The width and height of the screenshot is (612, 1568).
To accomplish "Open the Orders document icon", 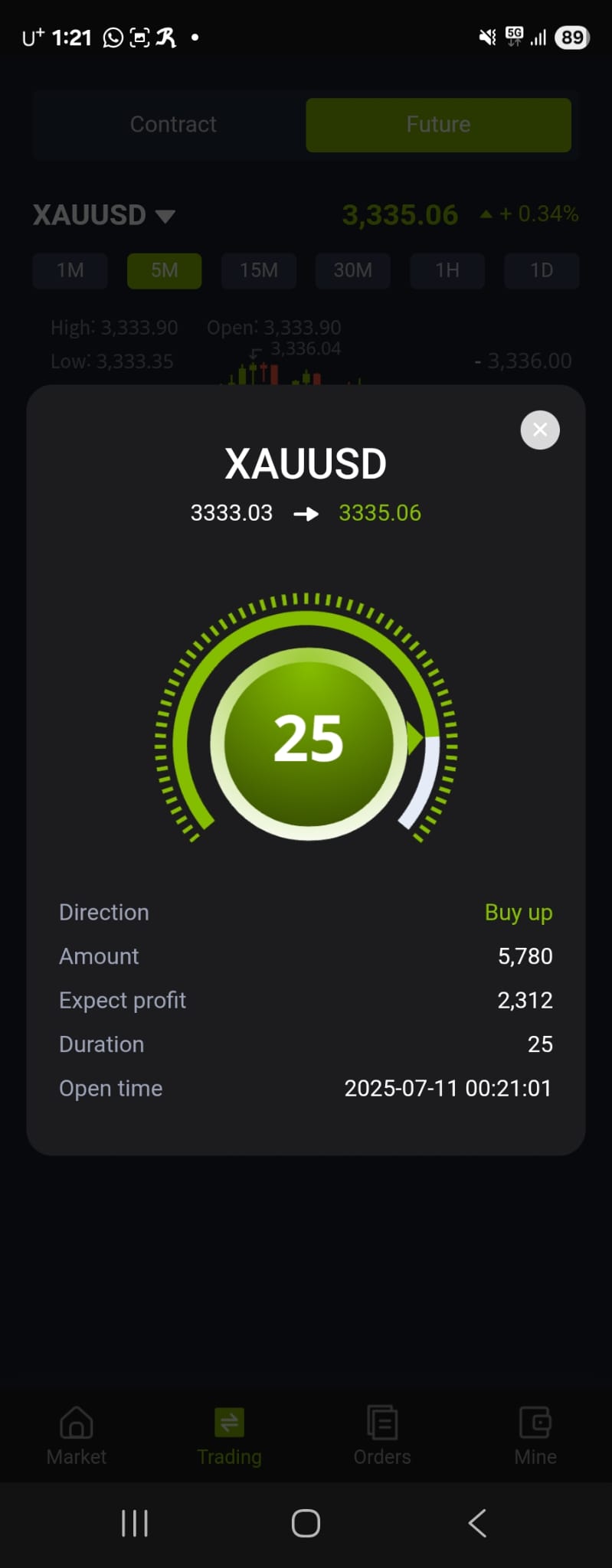I will pos(382,1423).
